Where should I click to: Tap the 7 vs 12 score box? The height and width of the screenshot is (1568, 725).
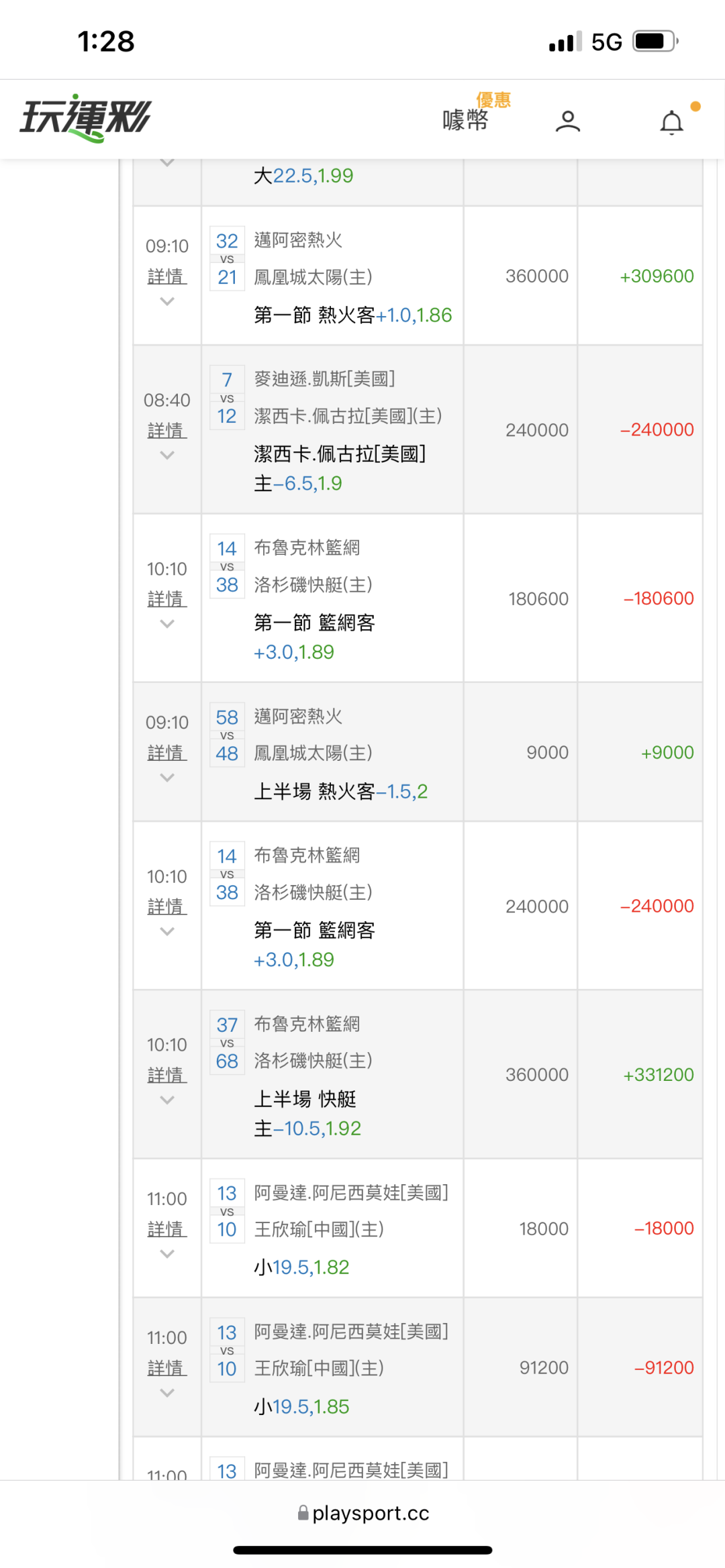(x=227, y=399)
